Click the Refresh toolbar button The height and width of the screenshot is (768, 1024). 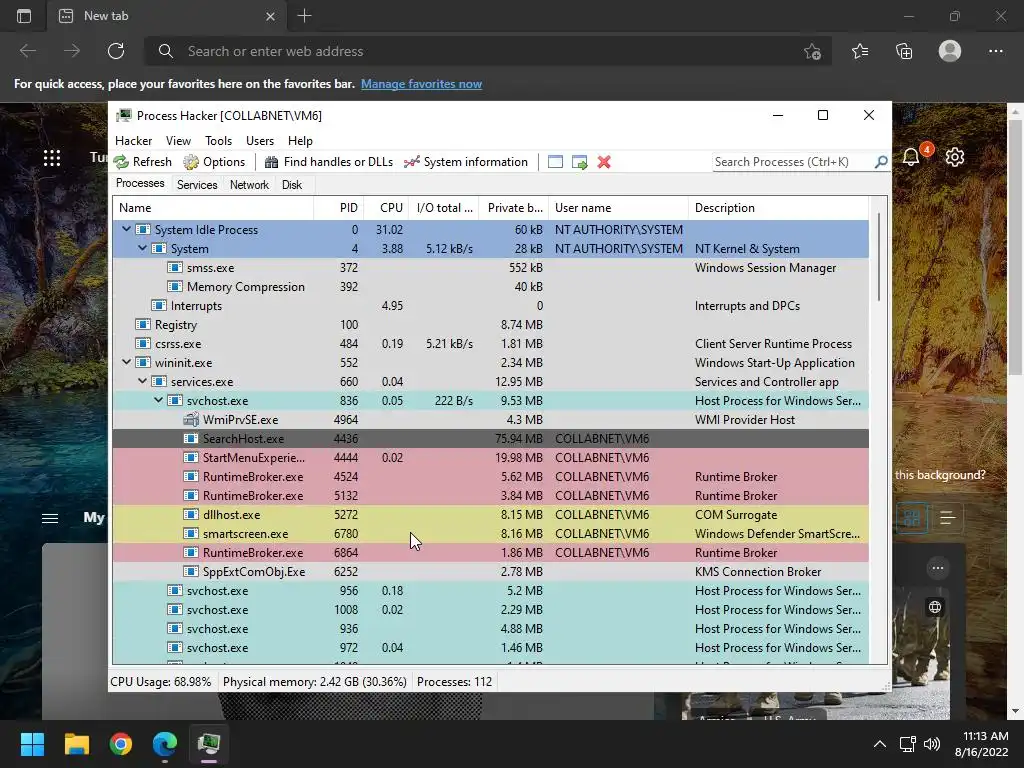pos(142,162)
